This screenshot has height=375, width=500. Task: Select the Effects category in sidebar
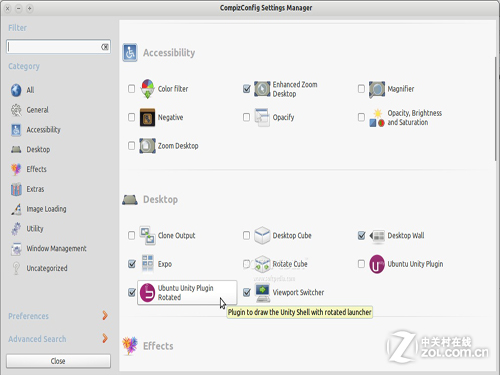(36, 169)
